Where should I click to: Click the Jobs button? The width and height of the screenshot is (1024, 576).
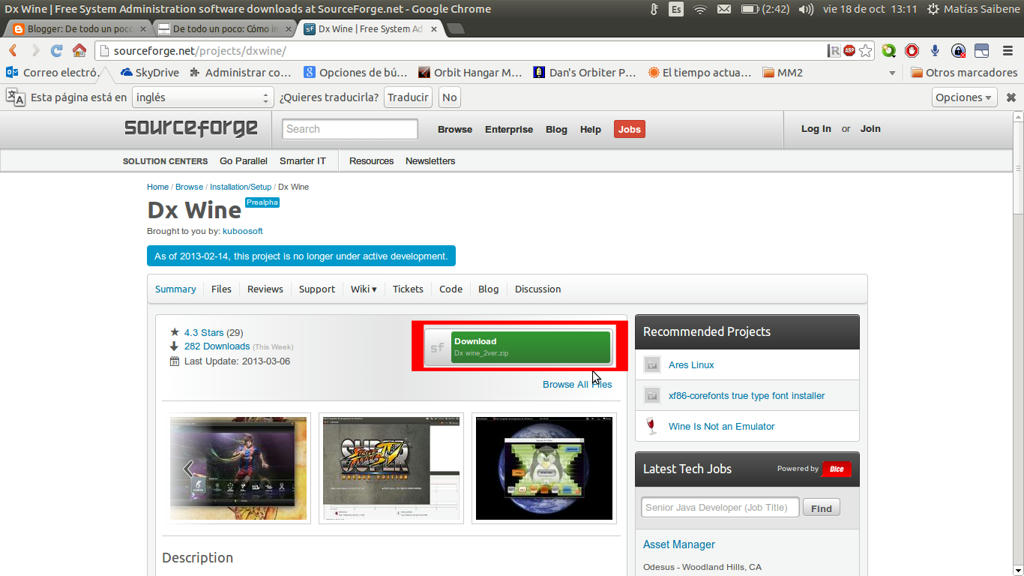pos(629,129)
